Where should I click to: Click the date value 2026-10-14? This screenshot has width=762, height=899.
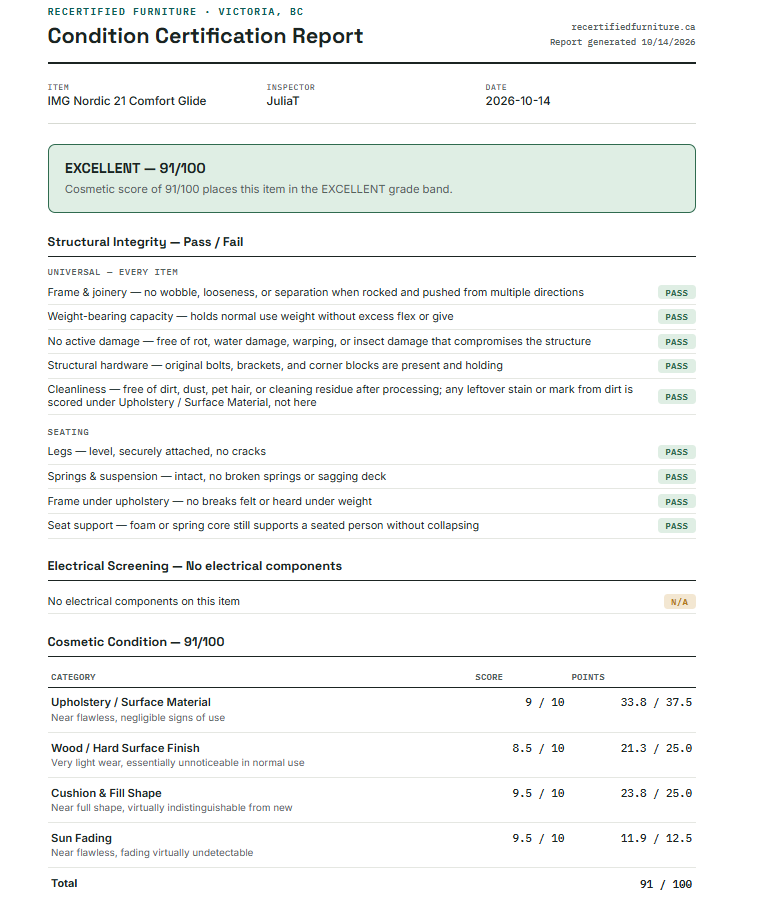pos(518,101)
